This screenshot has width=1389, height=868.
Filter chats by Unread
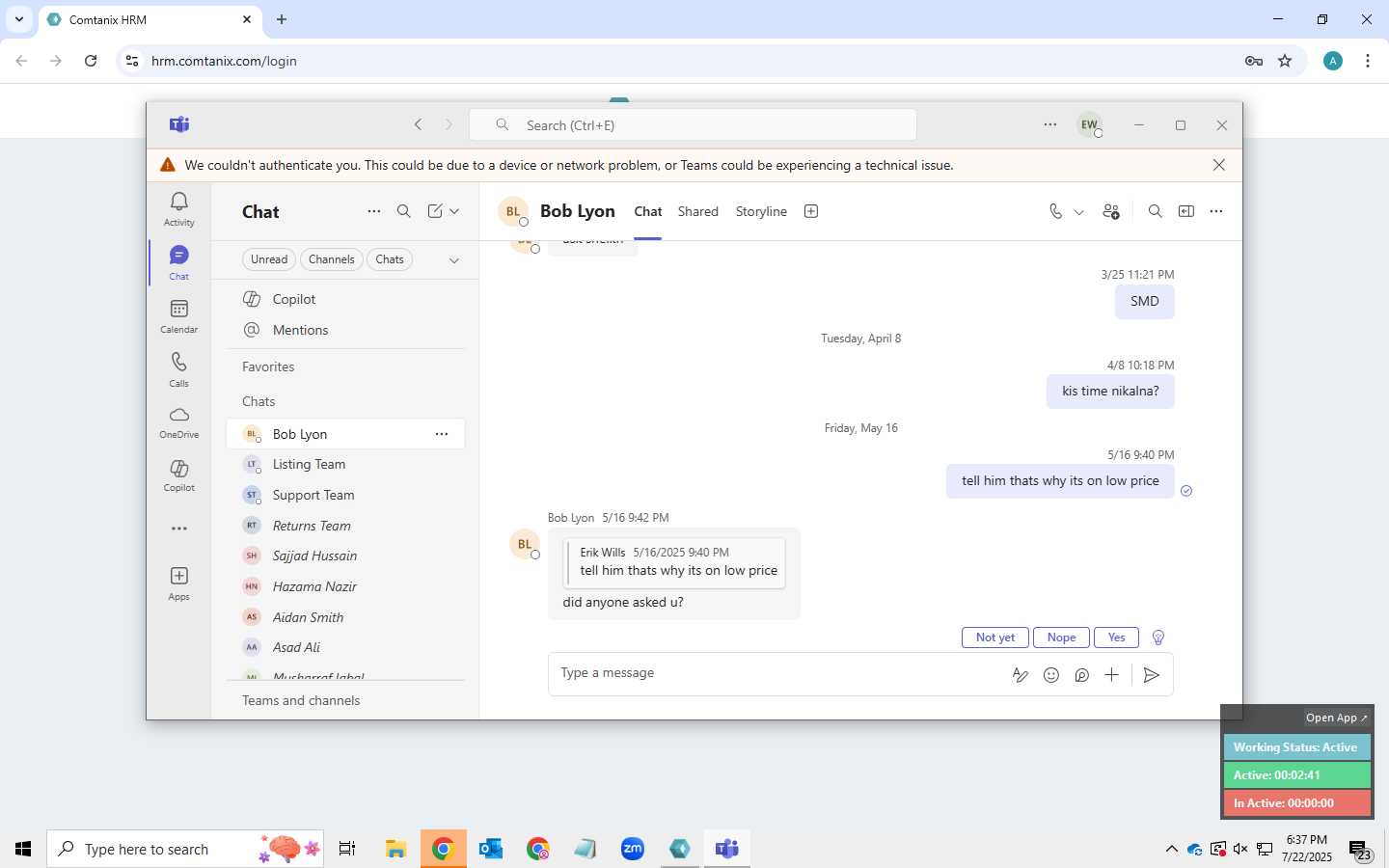[x=269, y=259]
